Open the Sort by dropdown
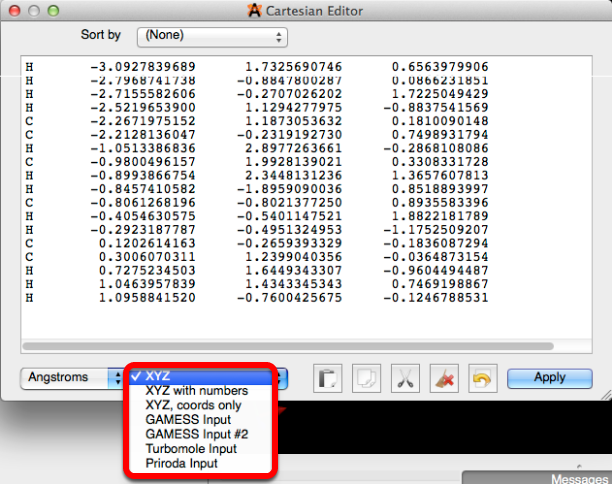 coord(211,36)
